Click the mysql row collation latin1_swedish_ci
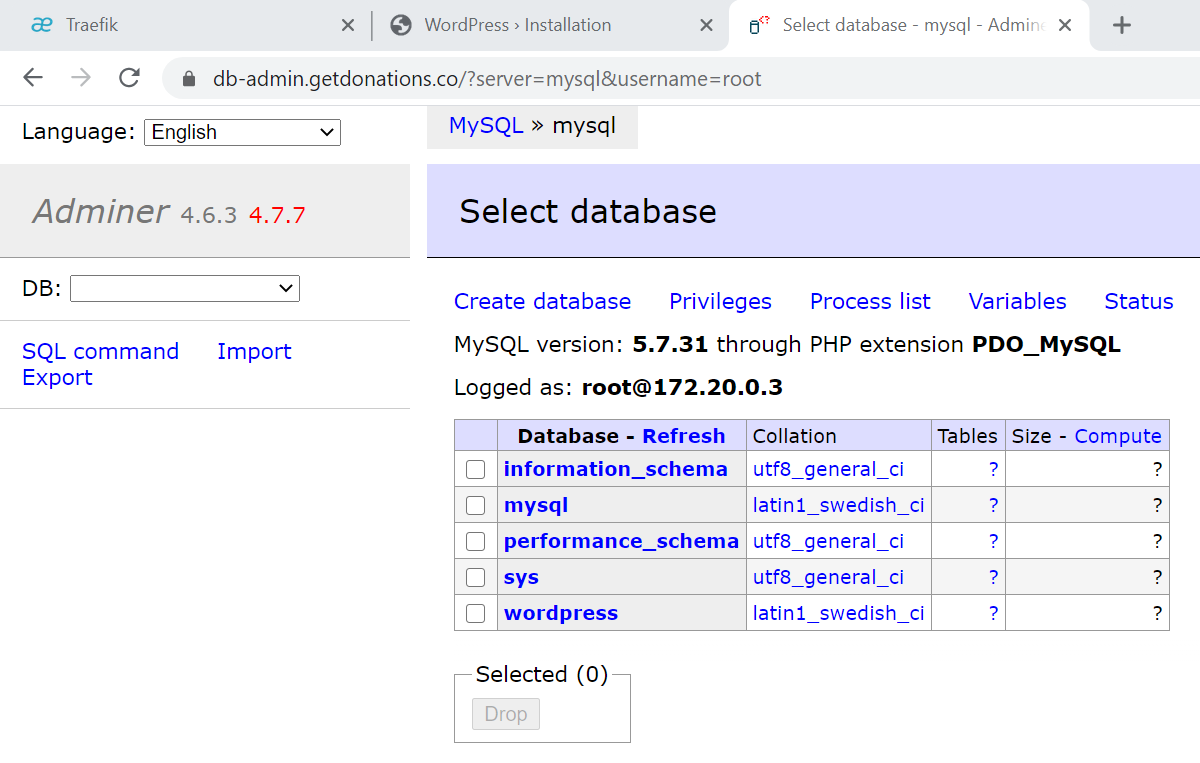 [x=839, y=505]
